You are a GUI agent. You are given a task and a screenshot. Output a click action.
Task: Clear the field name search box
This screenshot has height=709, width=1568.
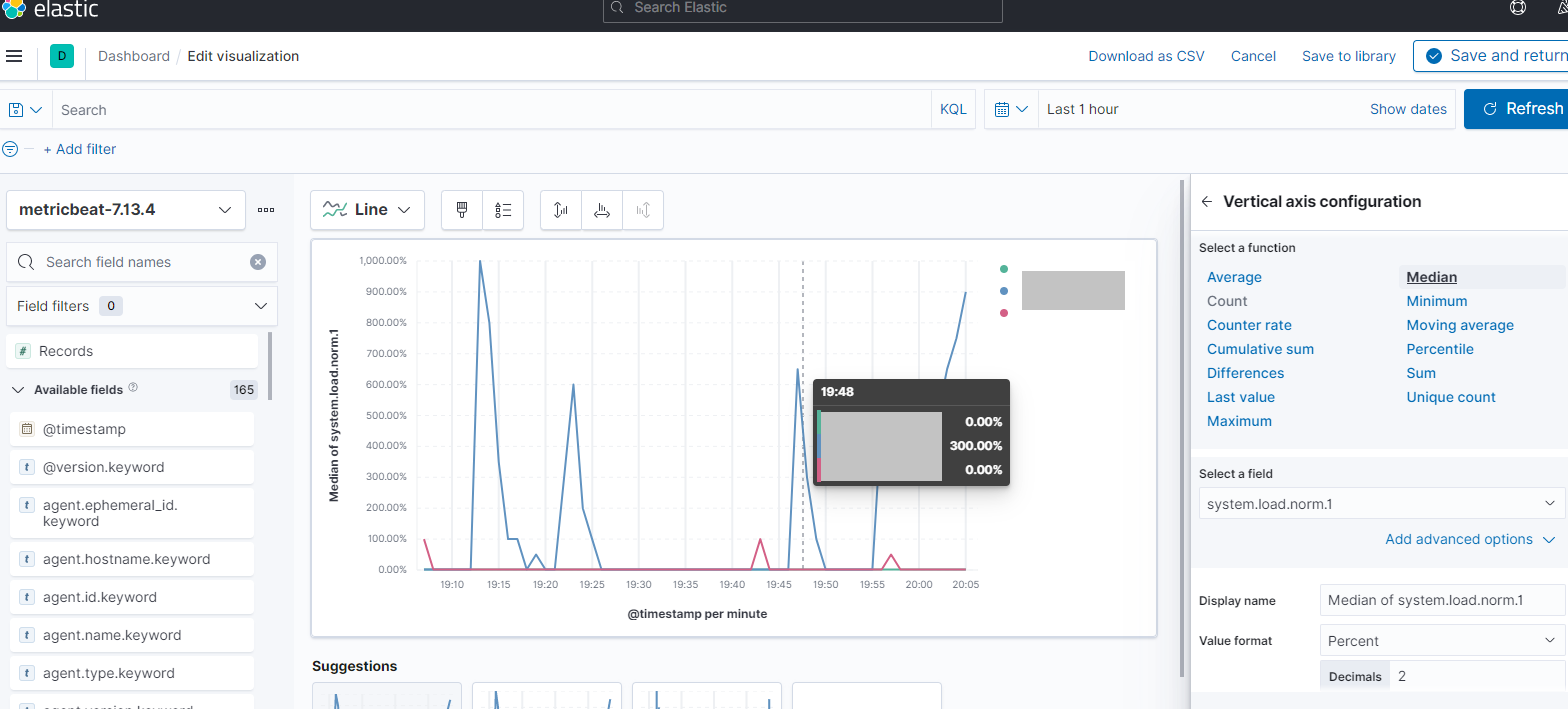click(x=258, y=262)
